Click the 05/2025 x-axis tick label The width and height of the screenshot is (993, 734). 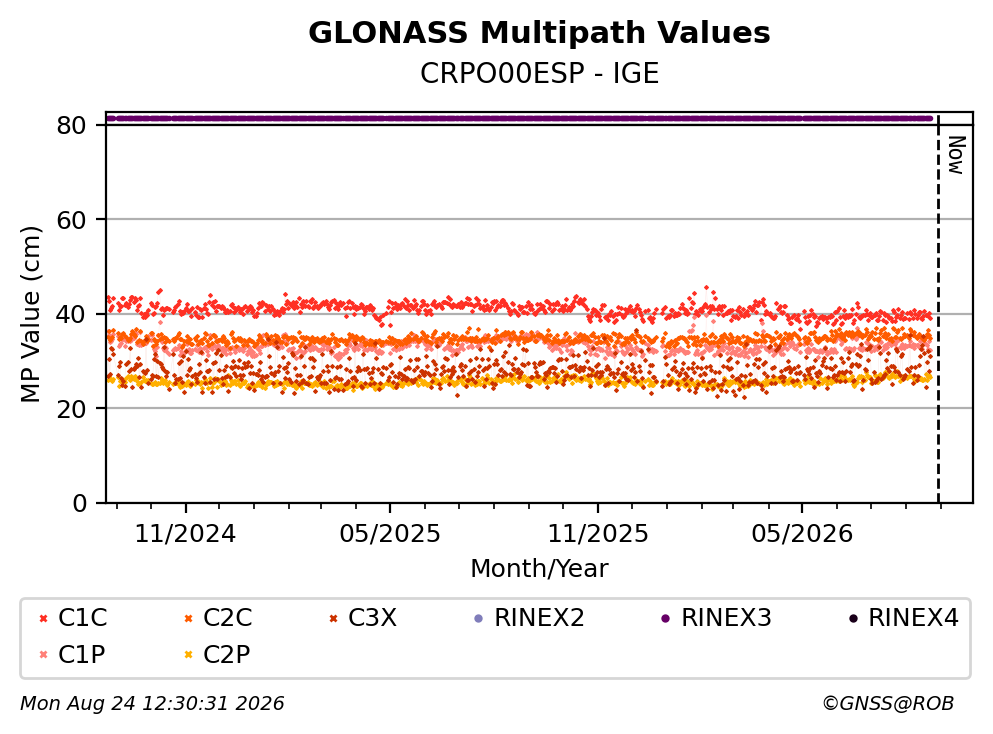point(389,535)
